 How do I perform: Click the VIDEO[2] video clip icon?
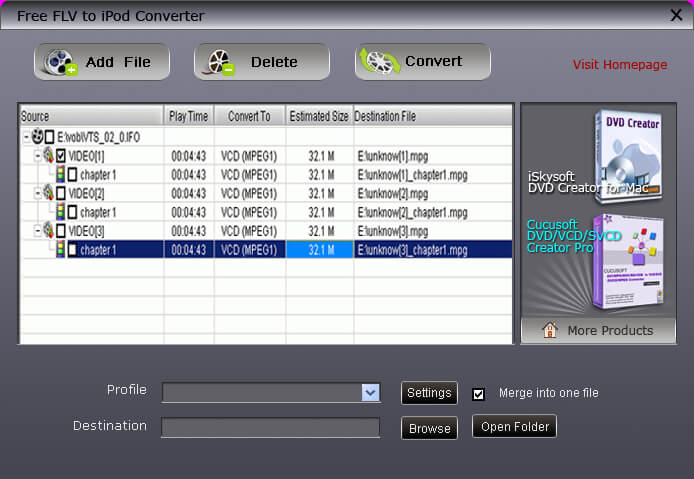click(48, 193)
